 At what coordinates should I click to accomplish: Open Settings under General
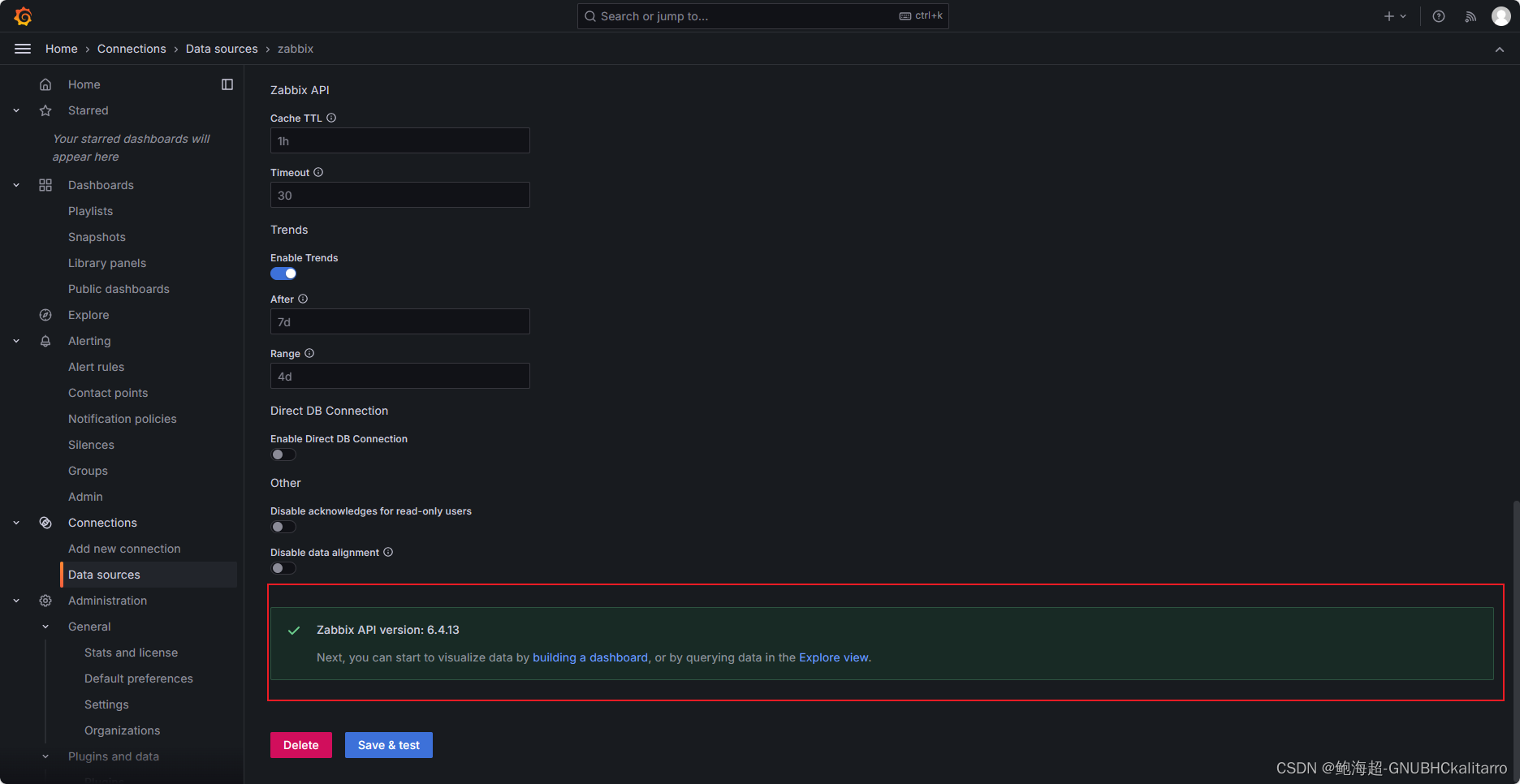pyautogui.click(x=106, y=704)
